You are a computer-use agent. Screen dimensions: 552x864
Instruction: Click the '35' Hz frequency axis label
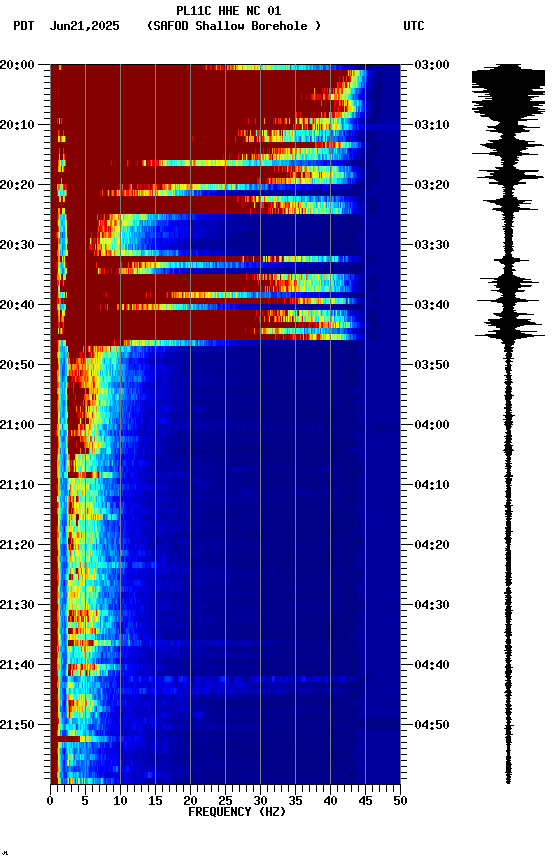[295, 801]
